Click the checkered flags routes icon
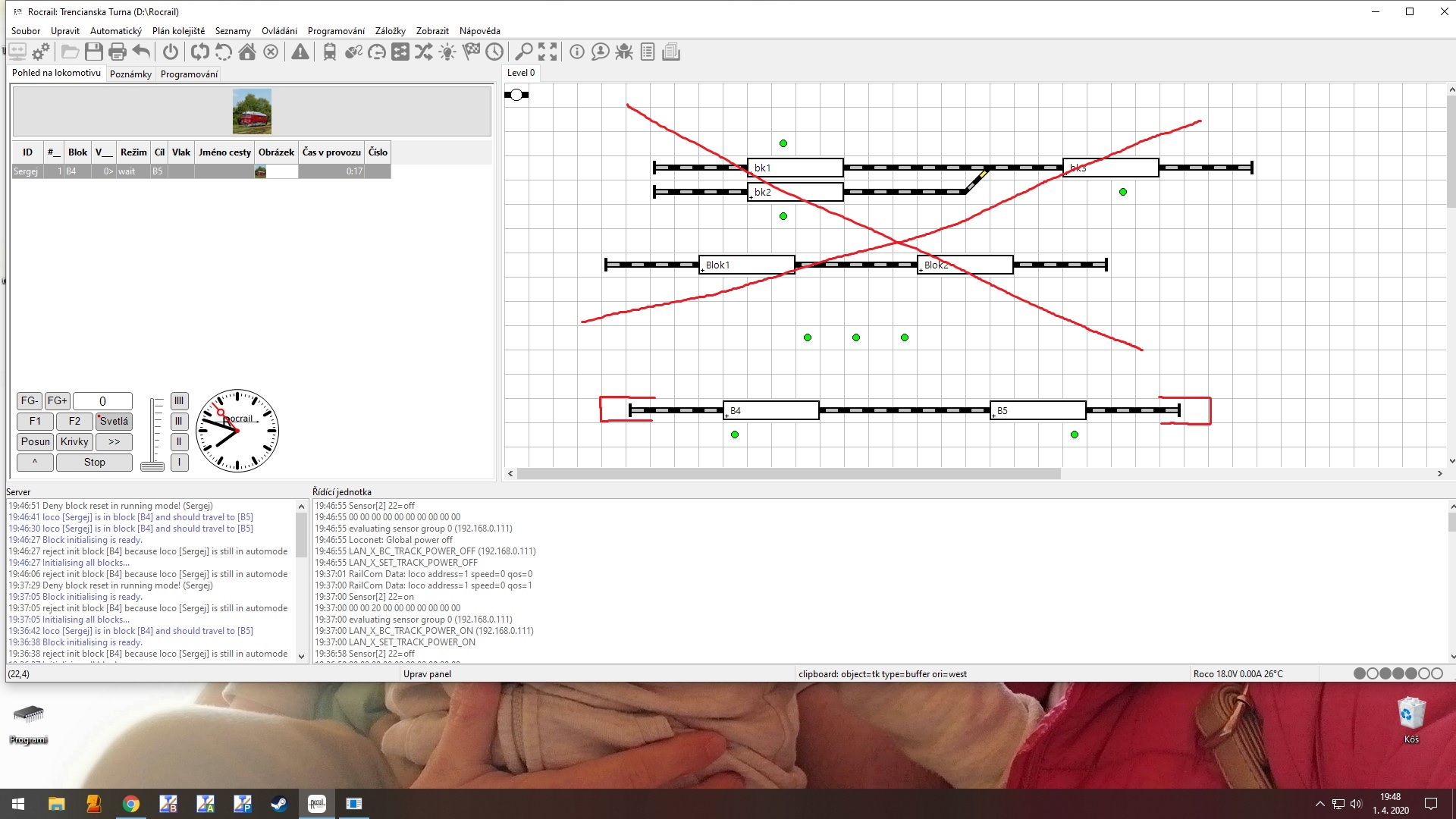1456x819 pixels. point(471,52)
